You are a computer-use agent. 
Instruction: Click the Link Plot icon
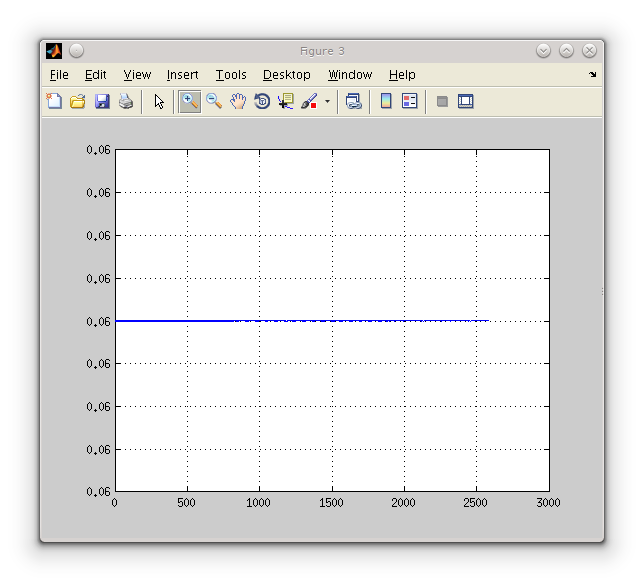coord(353,101)
